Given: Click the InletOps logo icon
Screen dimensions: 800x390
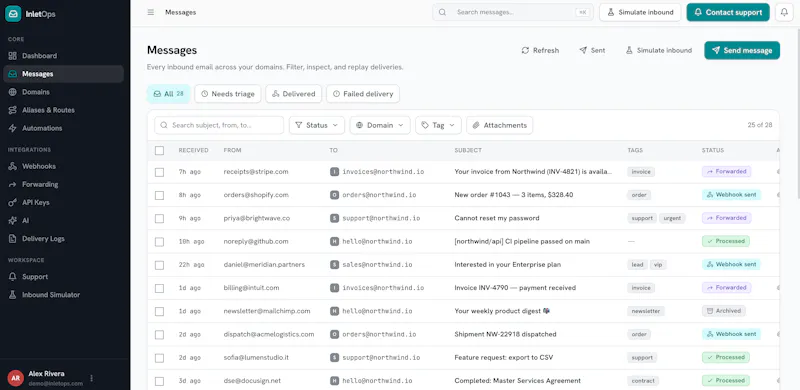Looking at the screenshot, I should point(13,13).
